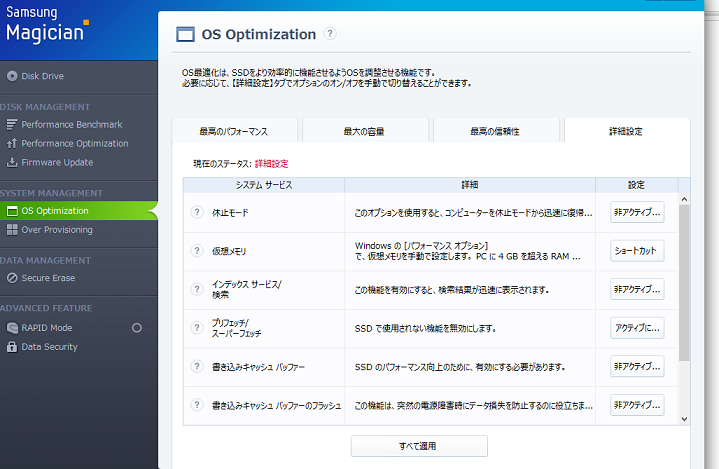This screenshot has height=469, width=719.
Task: Click help icon for インデックス サービス row
Action: [x=197, y=289]
